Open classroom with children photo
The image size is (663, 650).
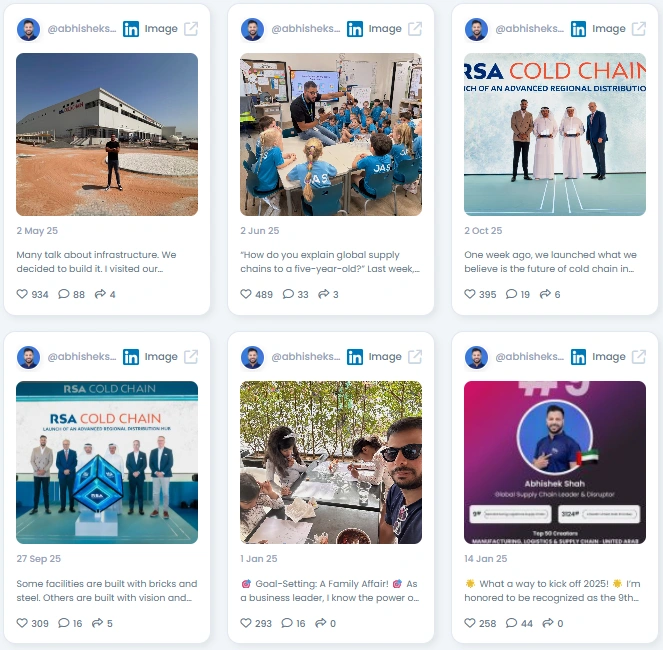coord(331,134)
